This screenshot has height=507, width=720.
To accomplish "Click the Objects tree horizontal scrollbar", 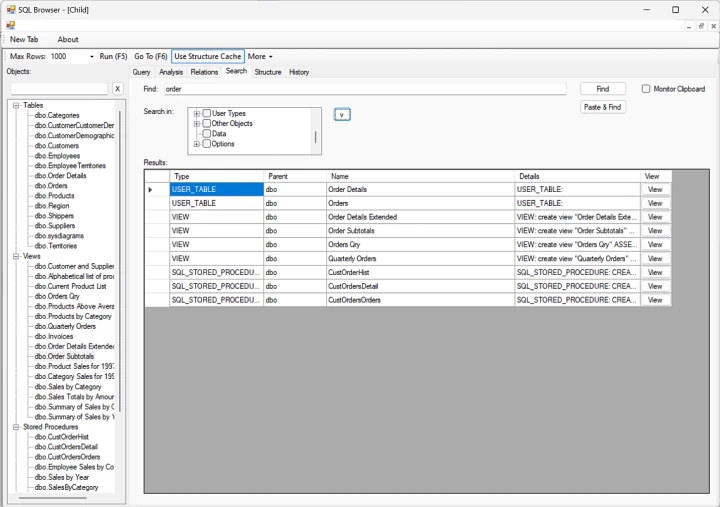I will [52, 498].
